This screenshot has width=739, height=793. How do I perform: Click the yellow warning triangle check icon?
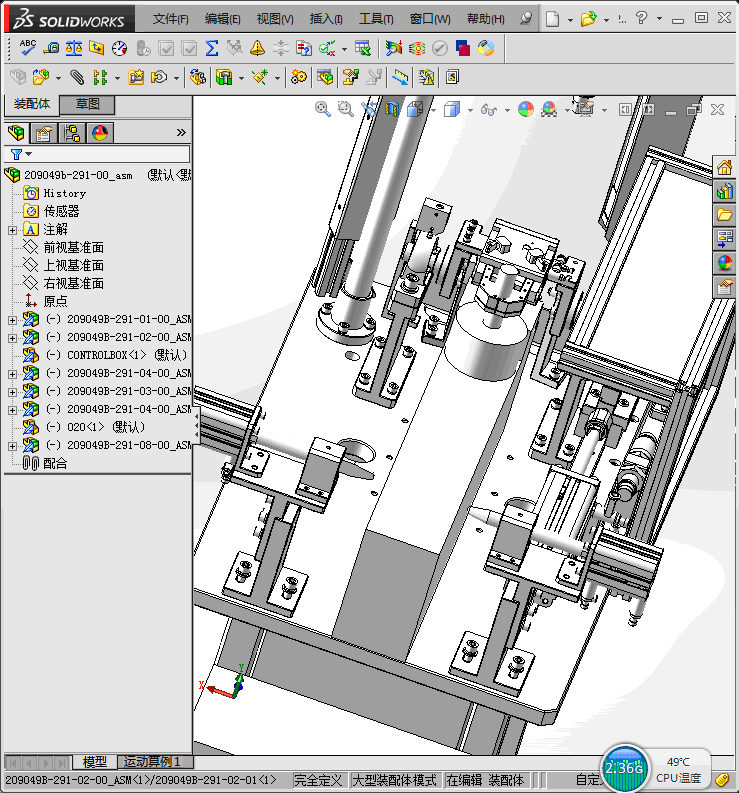coord(257,48)
